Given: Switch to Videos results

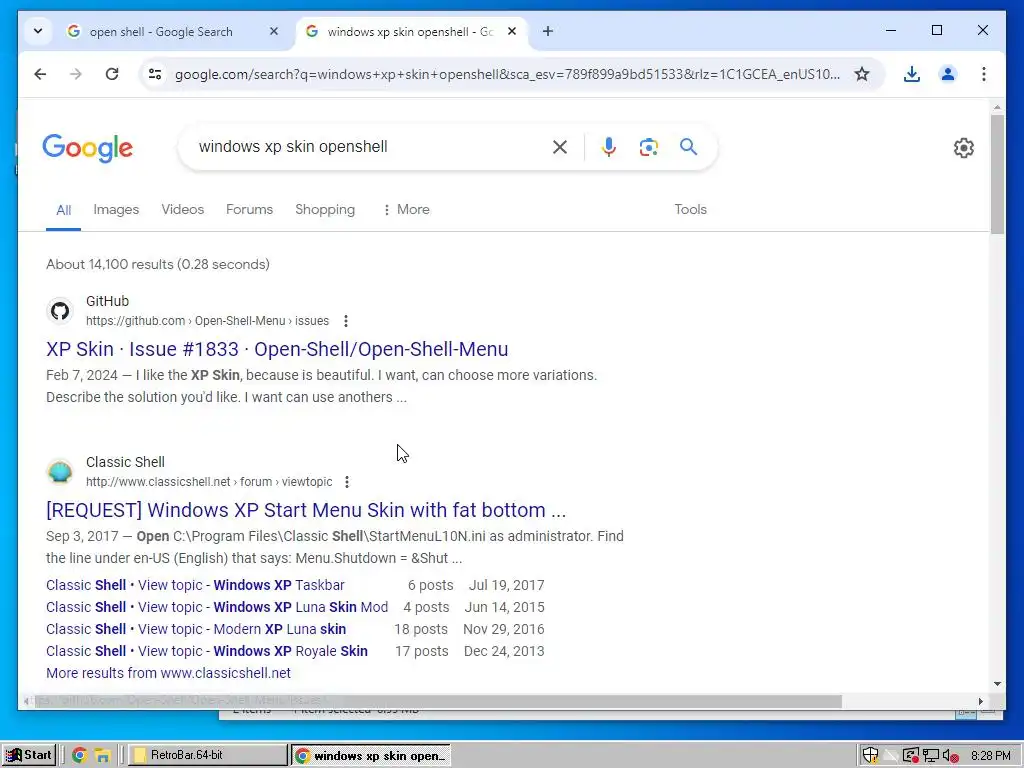Looking at the screenshot, I should (x=183, y=210).
